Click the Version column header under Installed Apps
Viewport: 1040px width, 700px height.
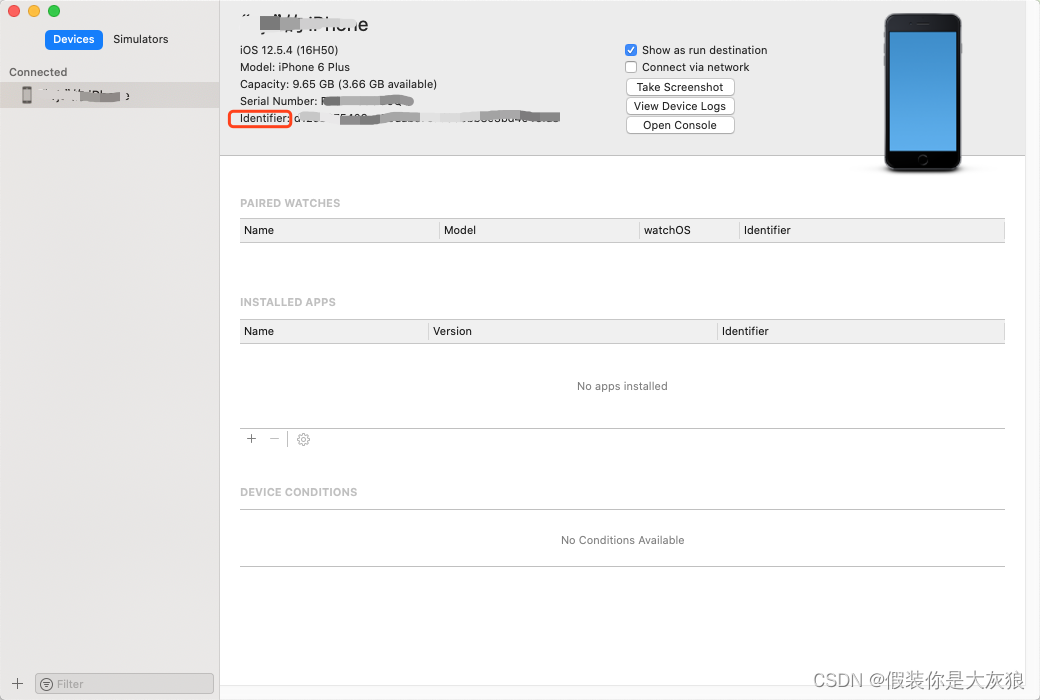pyautogui.click(x=450, y=331)
